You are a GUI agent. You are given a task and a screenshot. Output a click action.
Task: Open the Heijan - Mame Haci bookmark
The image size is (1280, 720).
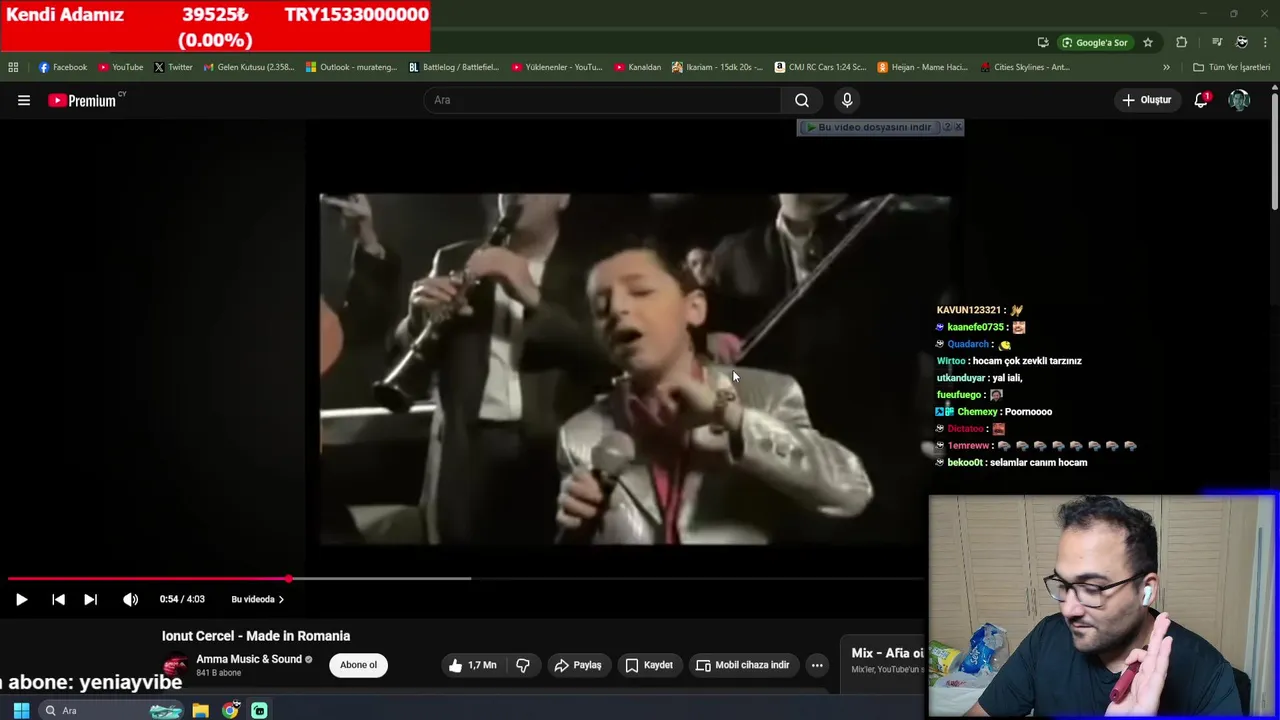(923, 67)
